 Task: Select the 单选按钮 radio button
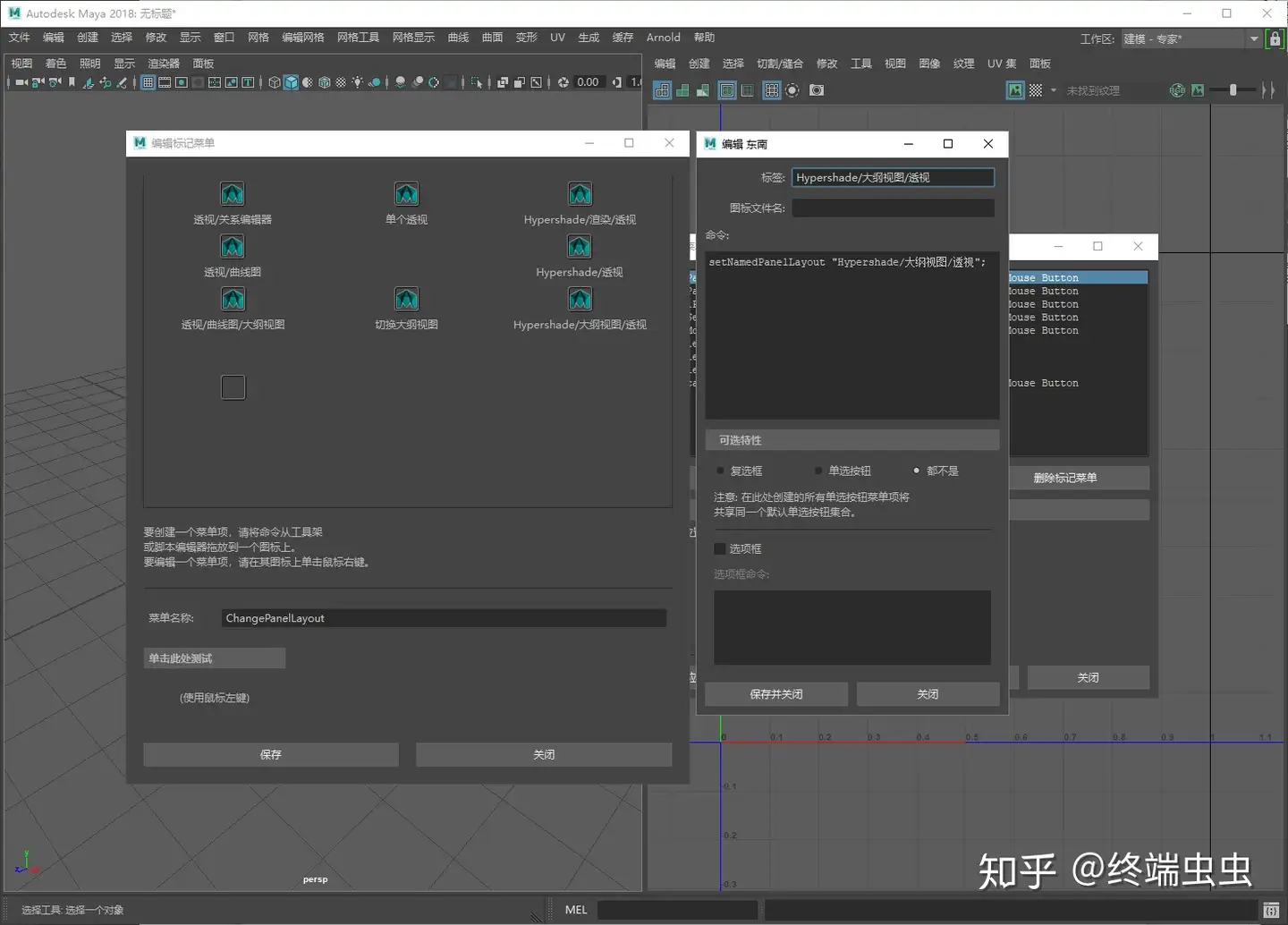click(x=818, y=471)
